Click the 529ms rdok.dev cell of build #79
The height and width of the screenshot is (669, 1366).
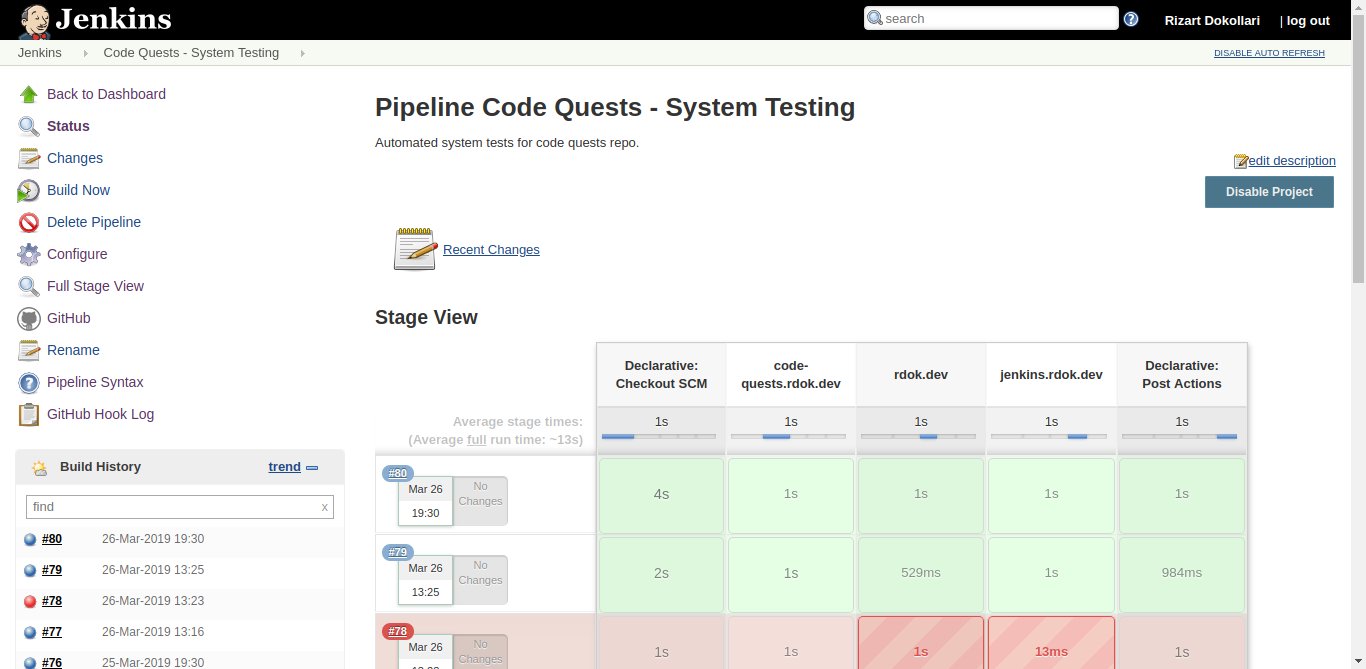click(x=921, y=573)
